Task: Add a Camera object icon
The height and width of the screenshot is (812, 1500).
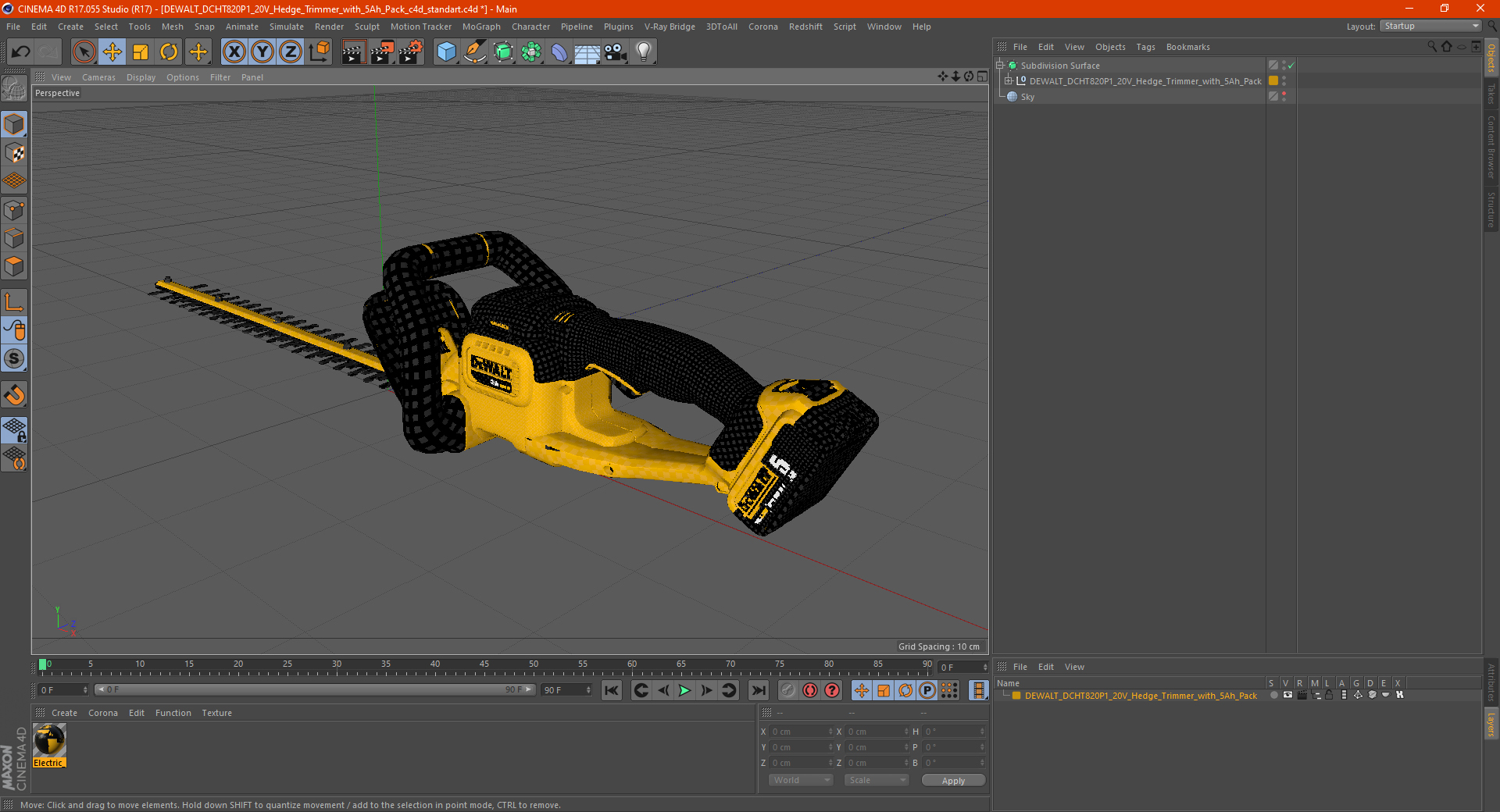Action: tap(616, 52)
